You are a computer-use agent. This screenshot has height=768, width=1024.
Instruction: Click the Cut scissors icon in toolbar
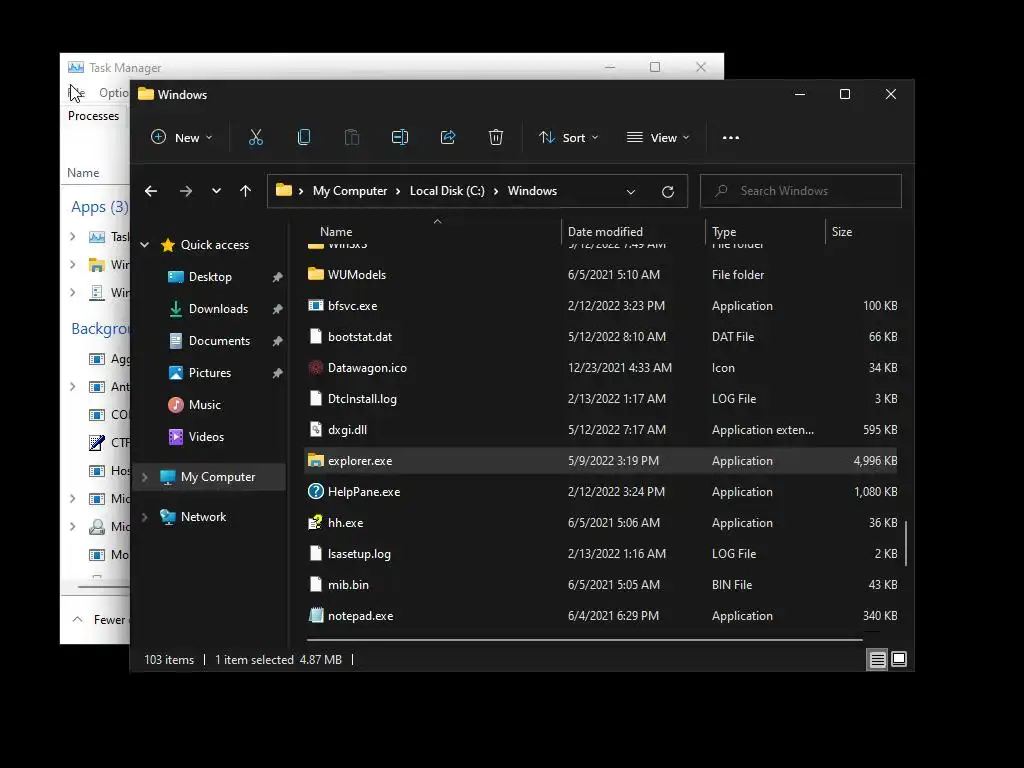255,137
